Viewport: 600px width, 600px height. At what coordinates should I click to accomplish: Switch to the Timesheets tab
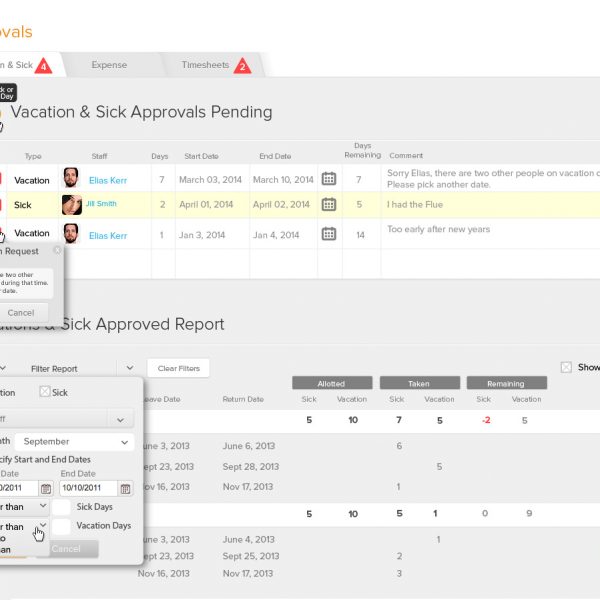click(204, 65)
